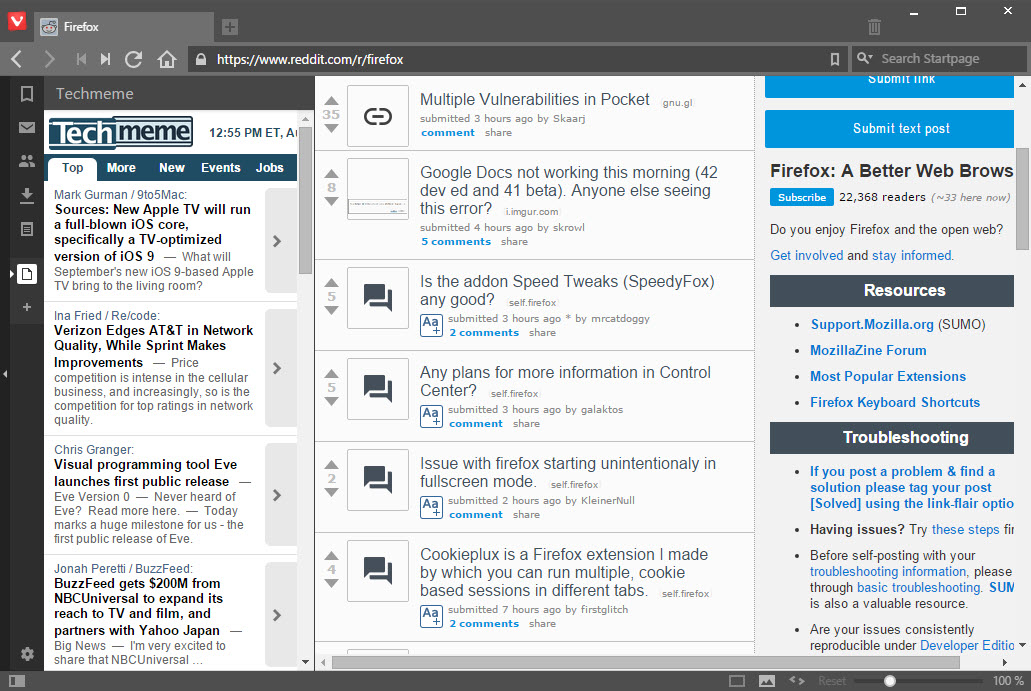Reset the page zoom level
This screenshot has width=1031, height=691.
click(832, 681)
